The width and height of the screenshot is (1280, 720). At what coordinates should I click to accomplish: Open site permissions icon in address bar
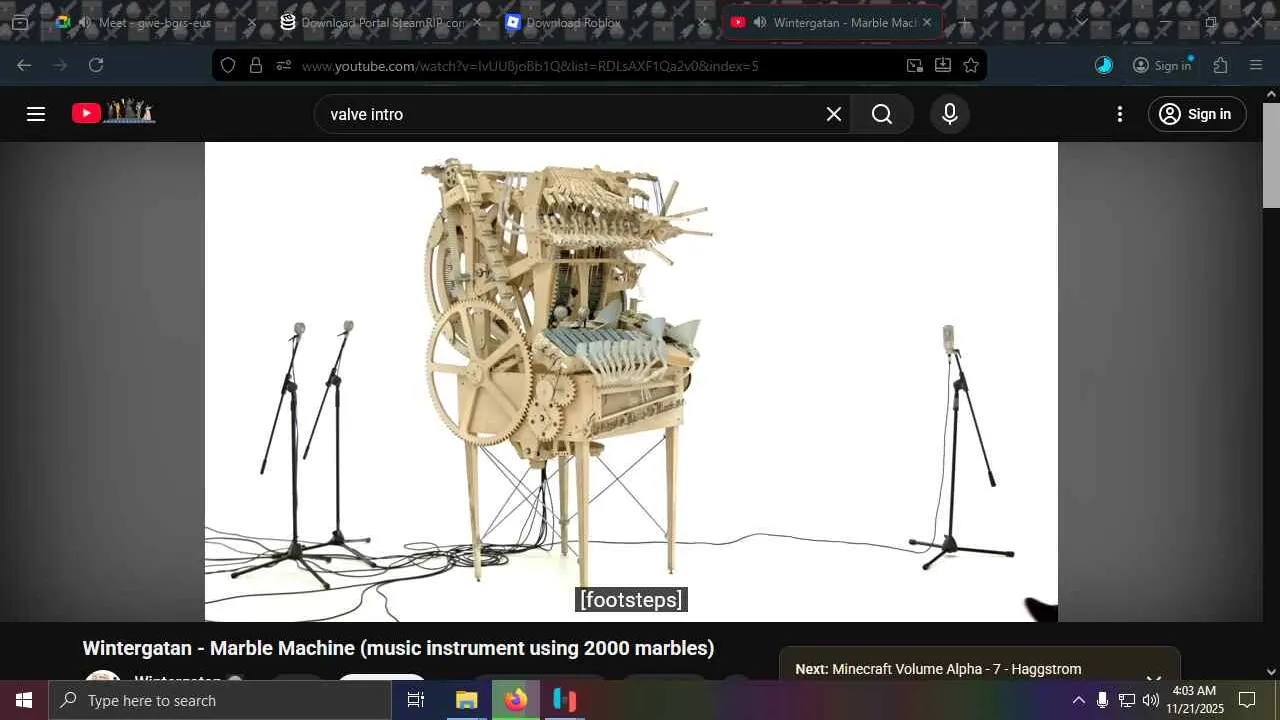[284, 65]
